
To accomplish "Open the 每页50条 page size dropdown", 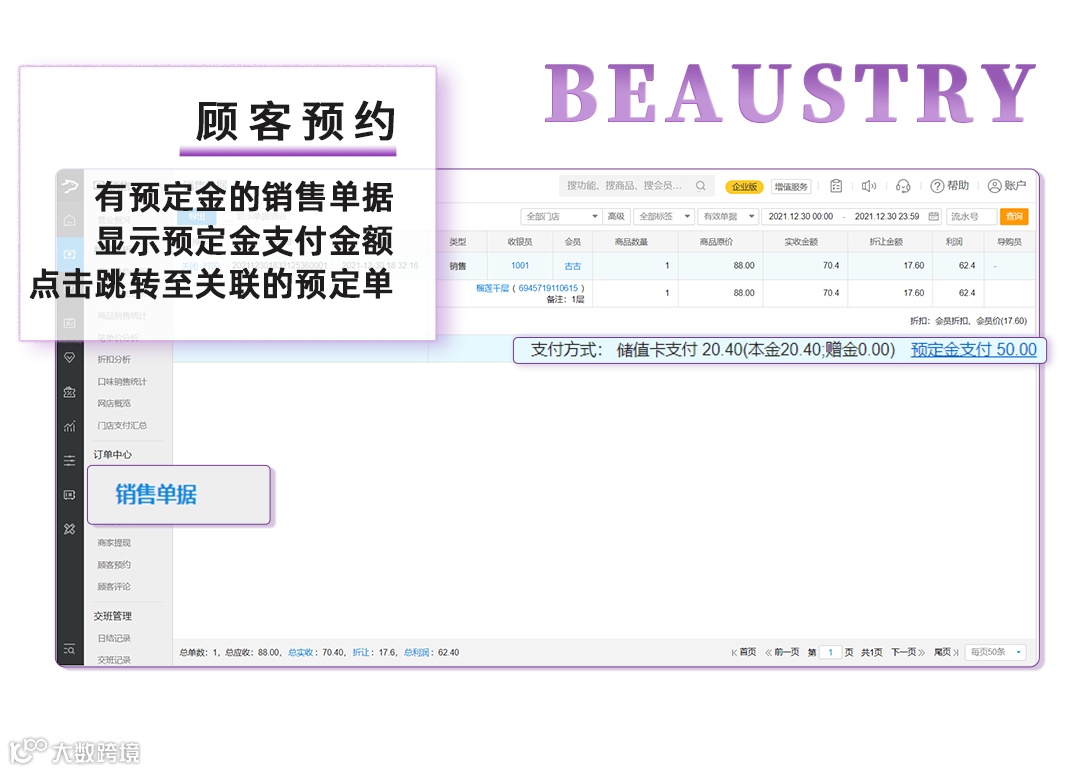I will coord(996,651).
